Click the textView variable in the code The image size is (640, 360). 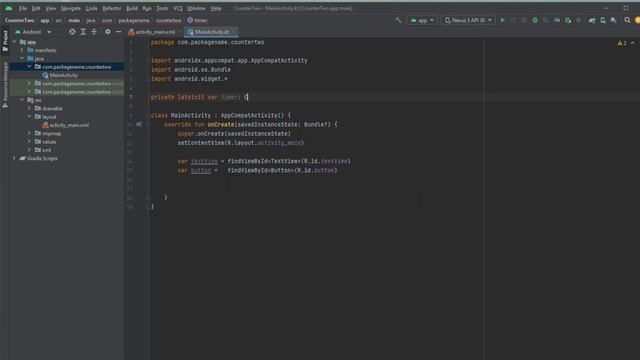click(x=204, y=161)
